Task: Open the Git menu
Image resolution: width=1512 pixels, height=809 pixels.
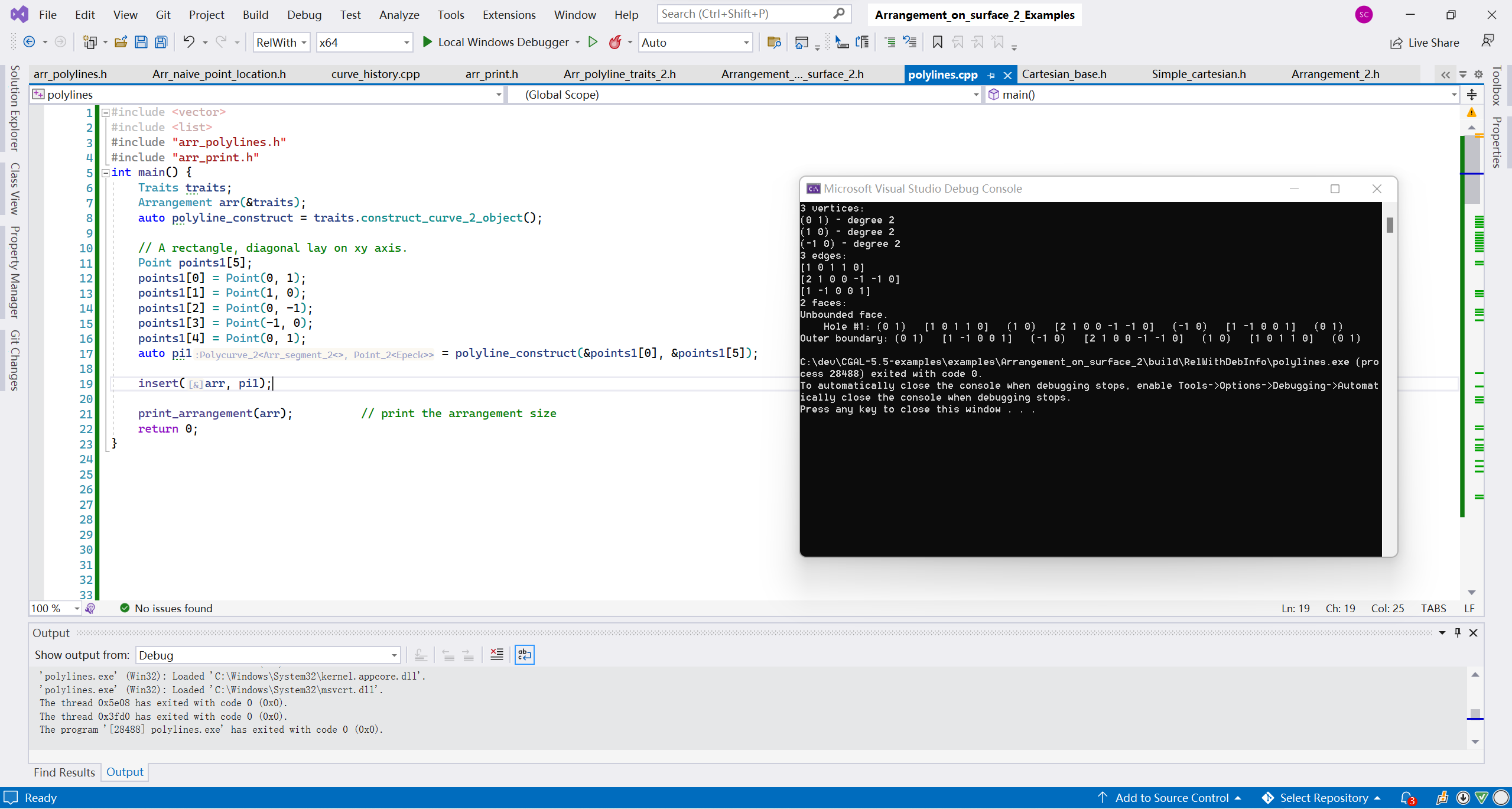Action: [163, 15]
